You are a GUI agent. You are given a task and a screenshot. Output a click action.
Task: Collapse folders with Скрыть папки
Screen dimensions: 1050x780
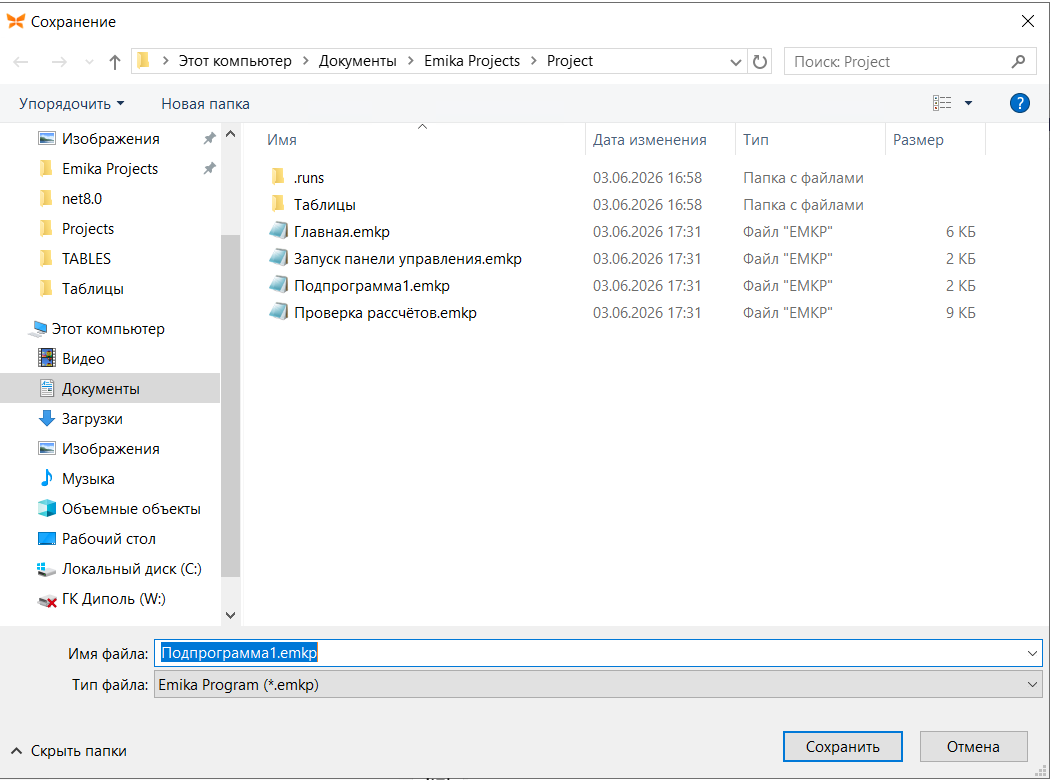(x=69, y=751)
